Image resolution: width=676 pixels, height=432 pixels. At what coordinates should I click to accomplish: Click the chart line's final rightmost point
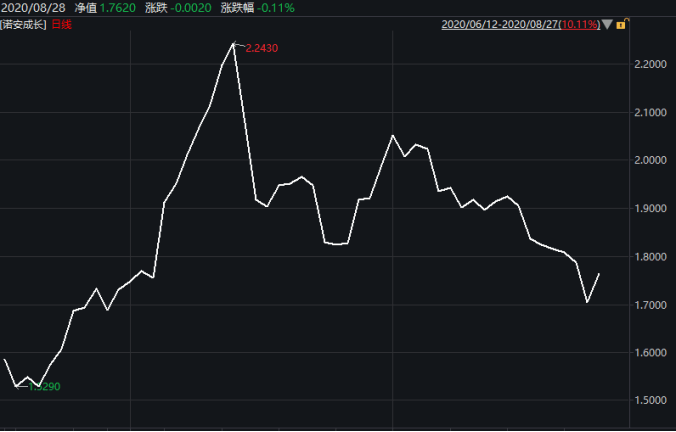point(599,273)
